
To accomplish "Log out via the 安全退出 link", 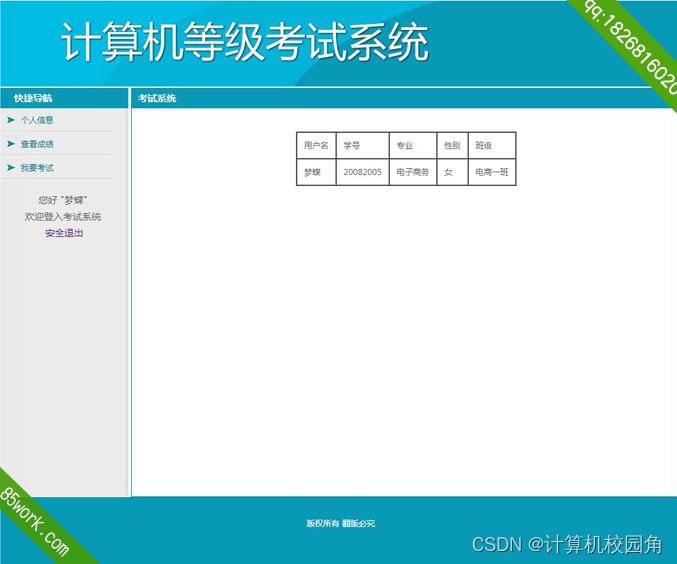I will pyautogui.click(x=64, y=233).
